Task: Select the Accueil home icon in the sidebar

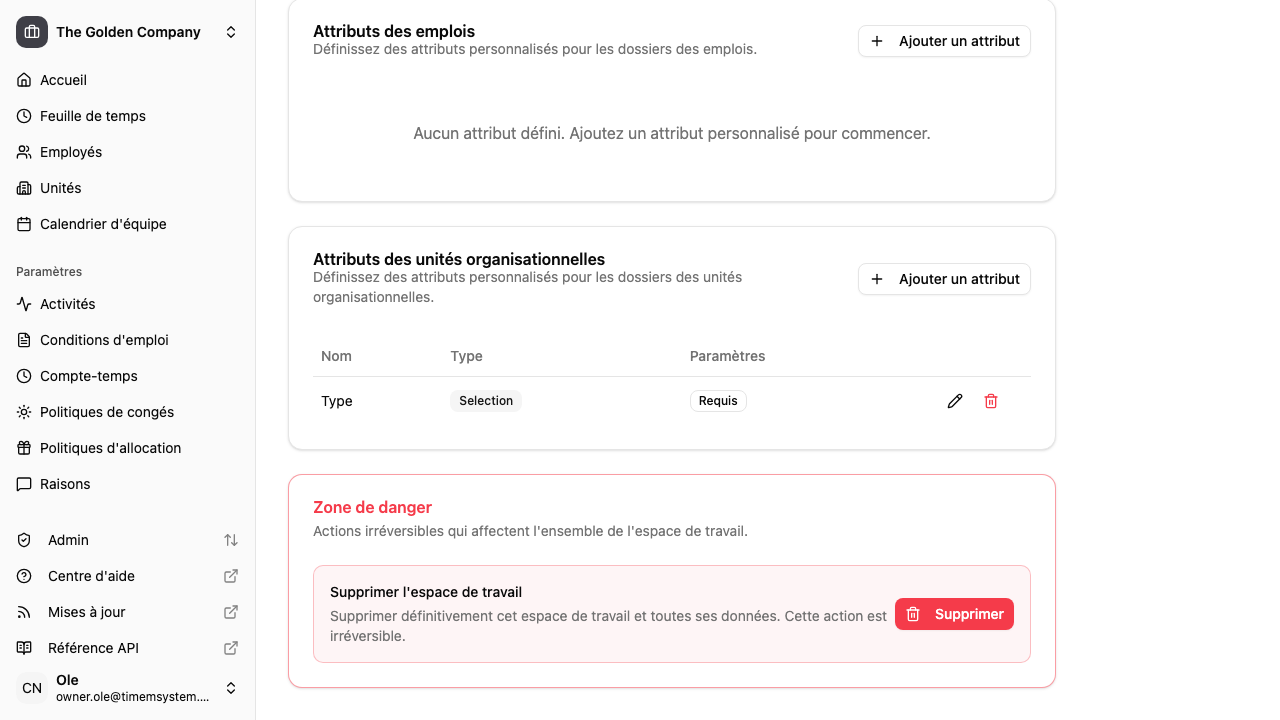Action: click(23, 80)
